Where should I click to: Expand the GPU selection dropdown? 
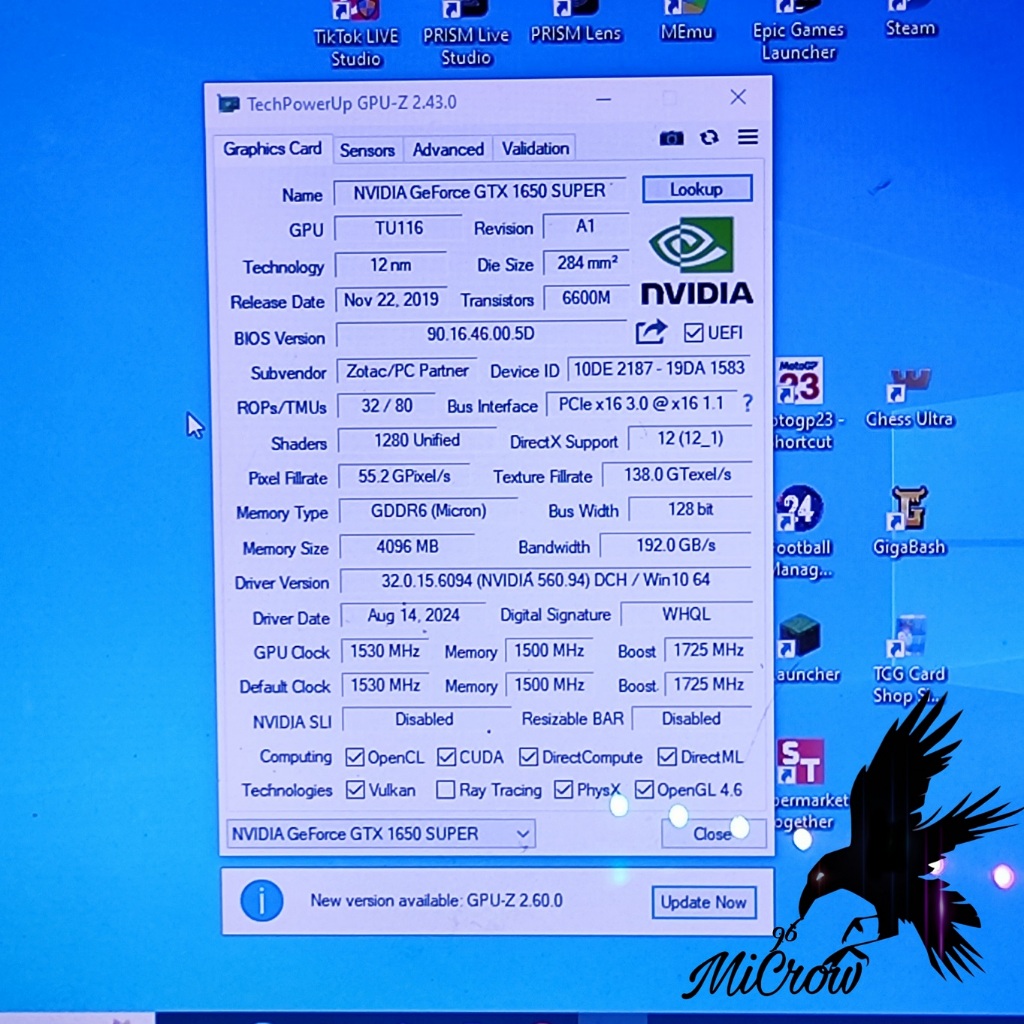click(522, 833)
